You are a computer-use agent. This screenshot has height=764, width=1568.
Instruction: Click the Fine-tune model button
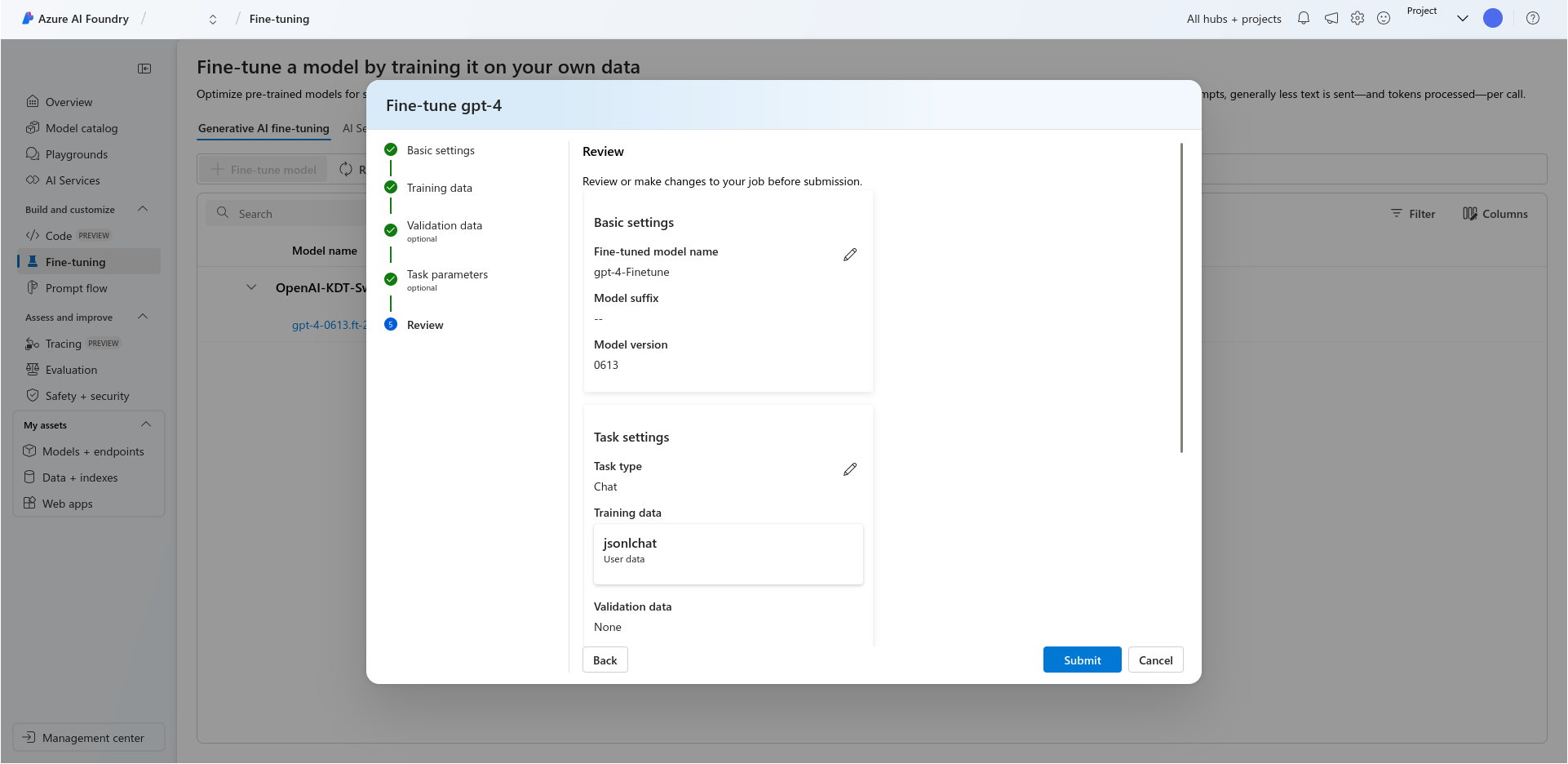264,170
